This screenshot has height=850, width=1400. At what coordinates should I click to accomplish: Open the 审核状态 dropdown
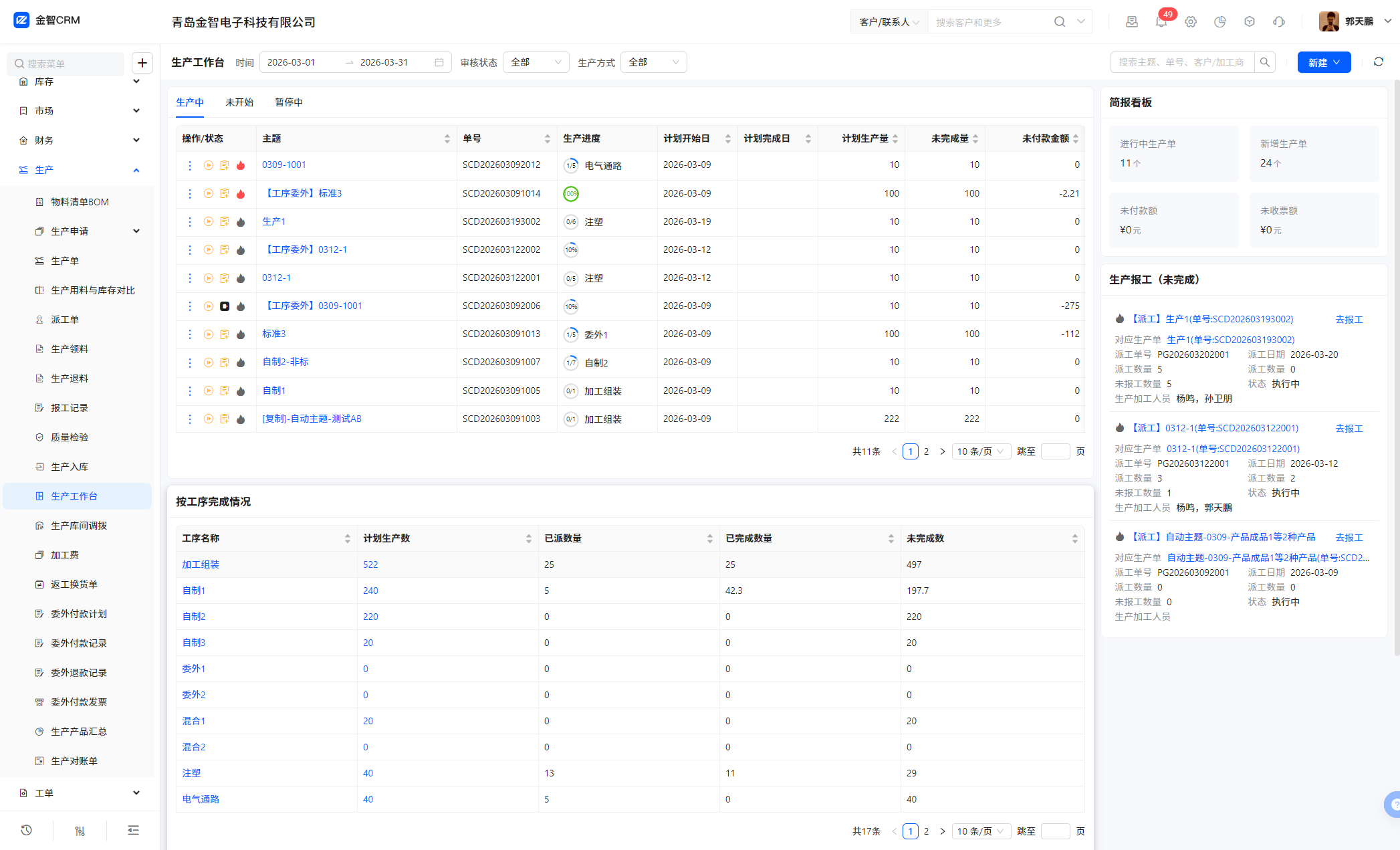coord(536,62)
